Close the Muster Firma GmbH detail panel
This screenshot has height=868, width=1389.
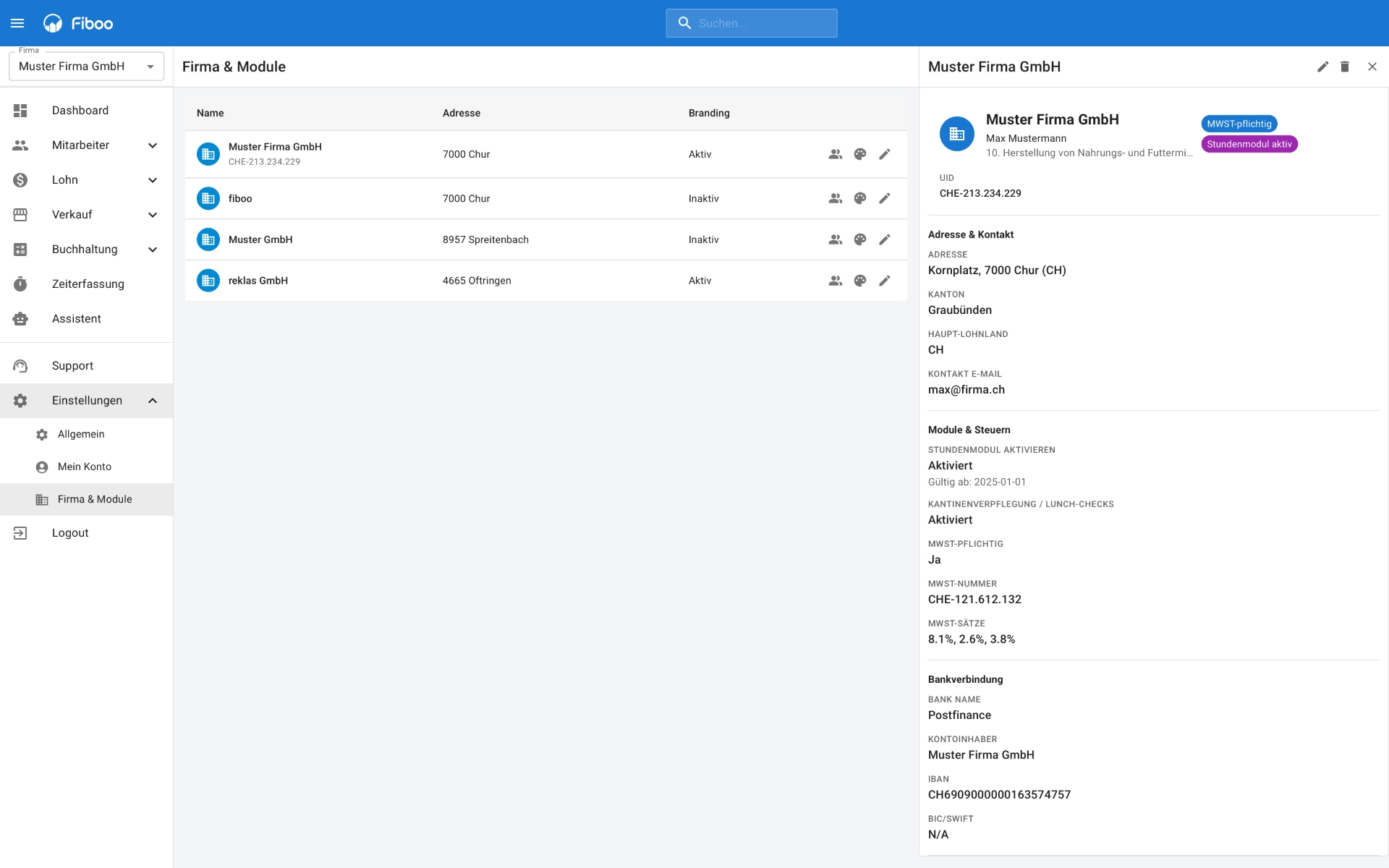(x=1372, y=67)
